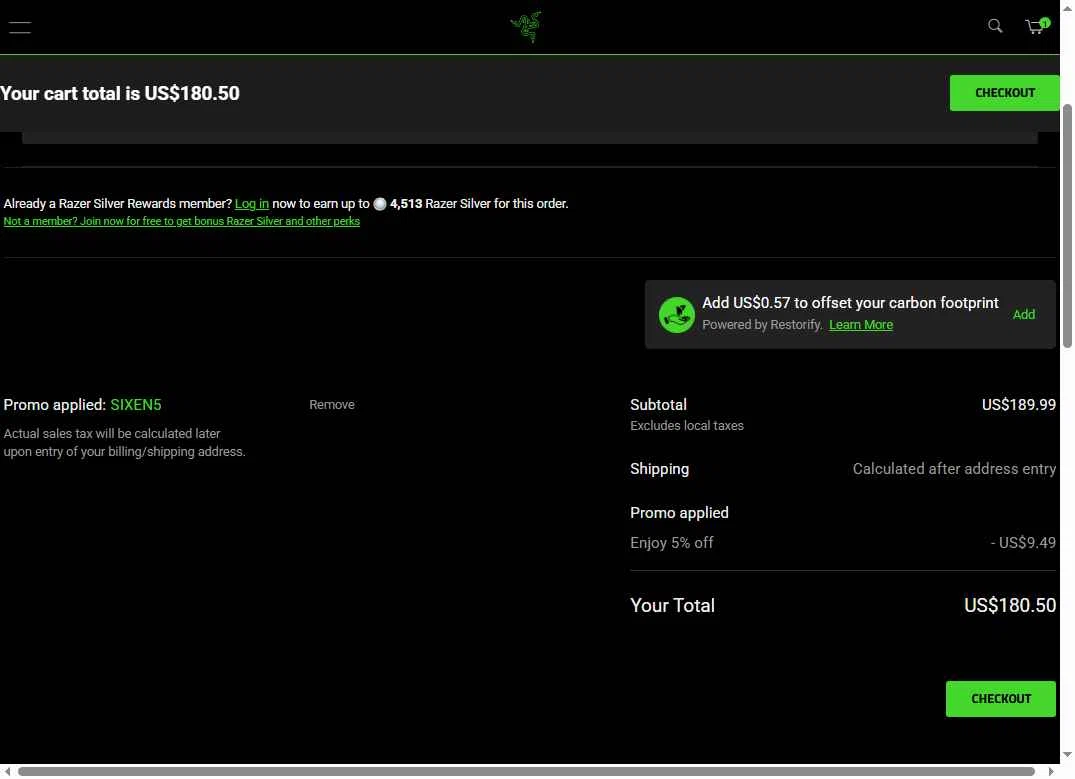Follow the Log in link
1075x779 pixels.
(252, 204)
